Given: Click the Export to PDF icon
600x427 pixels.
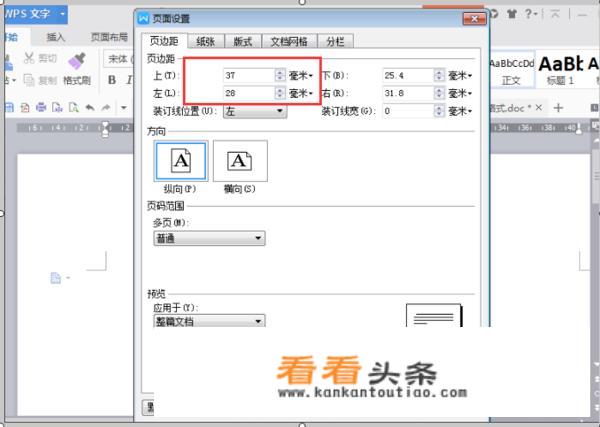Looking at the screenshot, I should (x=25, y=108).
